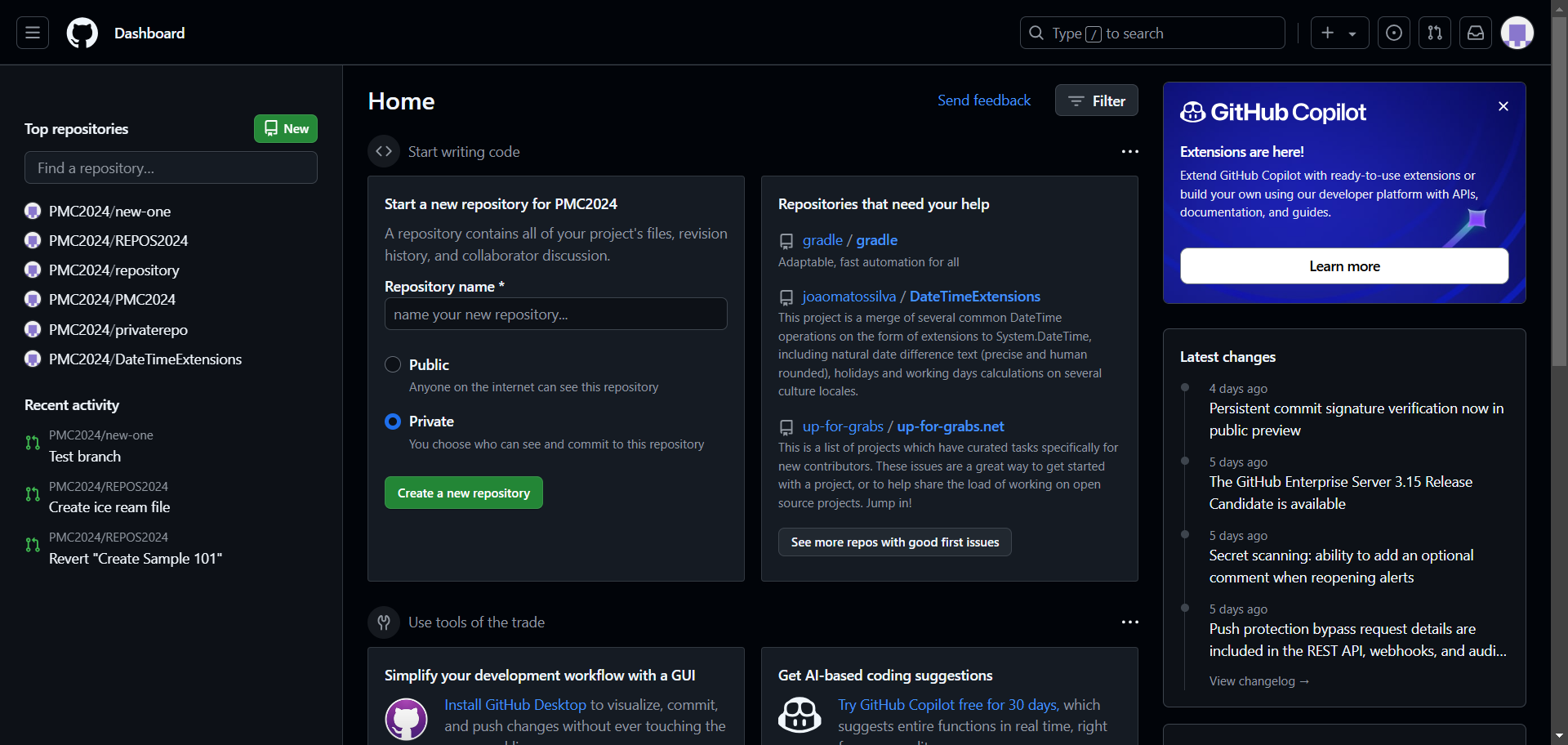The image size is (1568, 745).
Task: Open PMC2024/privaterepo in Top repositories
Action: [x=118, y=330]
